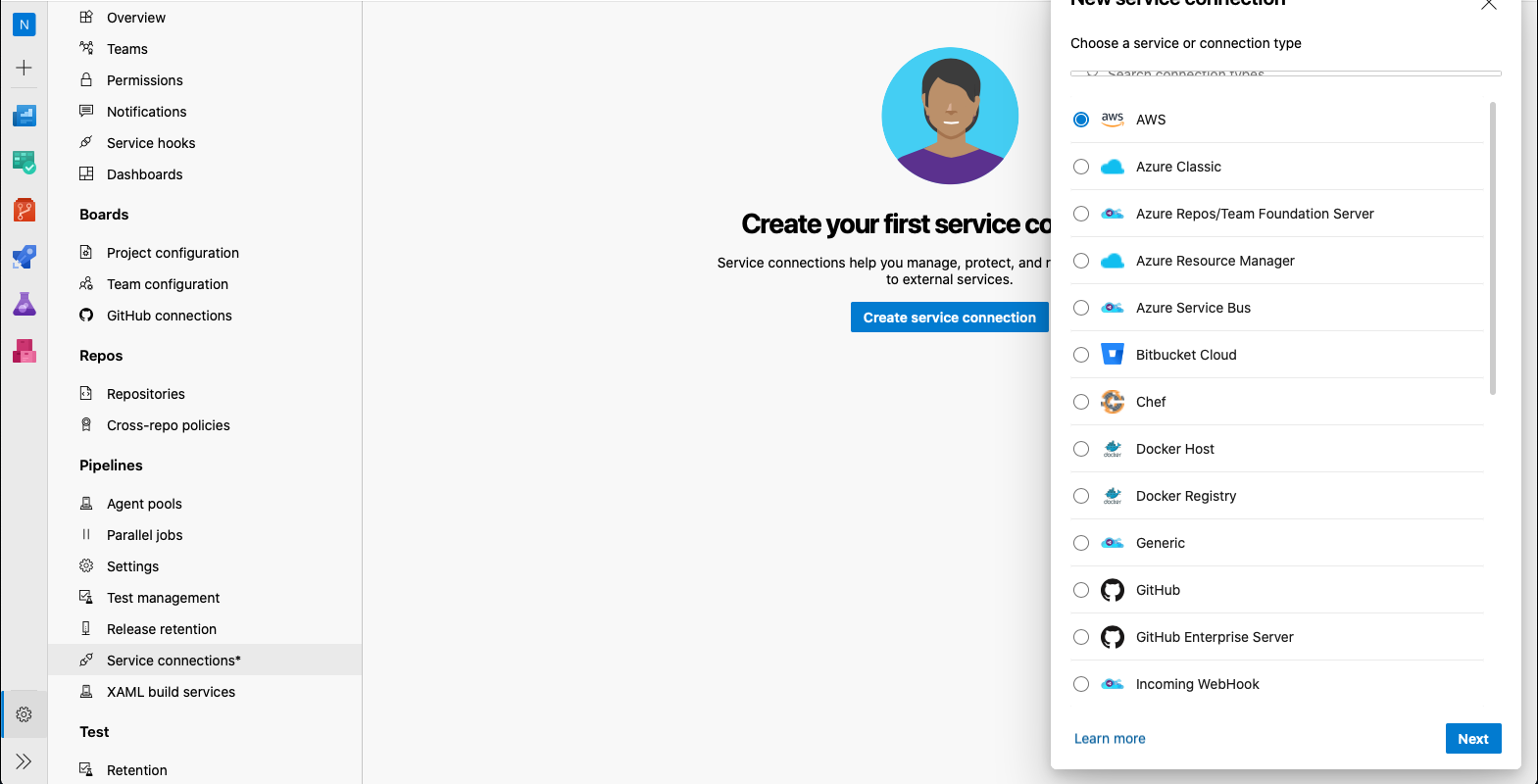Viewport: 1538px width, 784px height.
Task: Open project settings gear icon
Action: click(25, 714)
